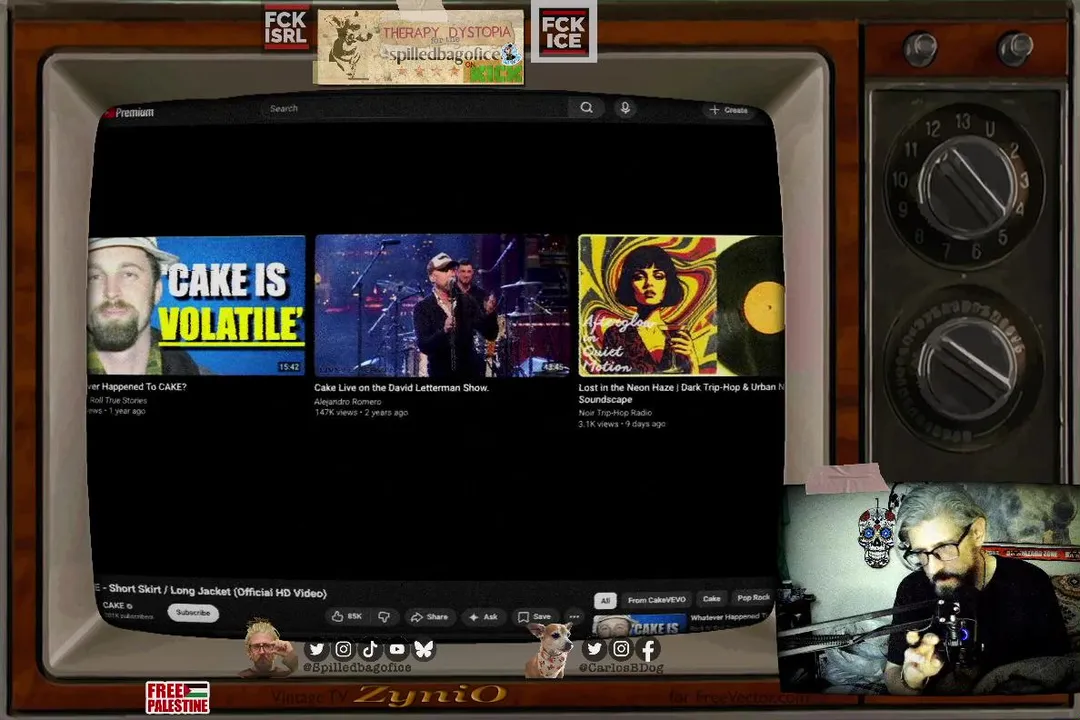Click the '@CarlosBDog' handle text
The image size is (1080, 720).
pyautogui.click(x=621, y=668)
